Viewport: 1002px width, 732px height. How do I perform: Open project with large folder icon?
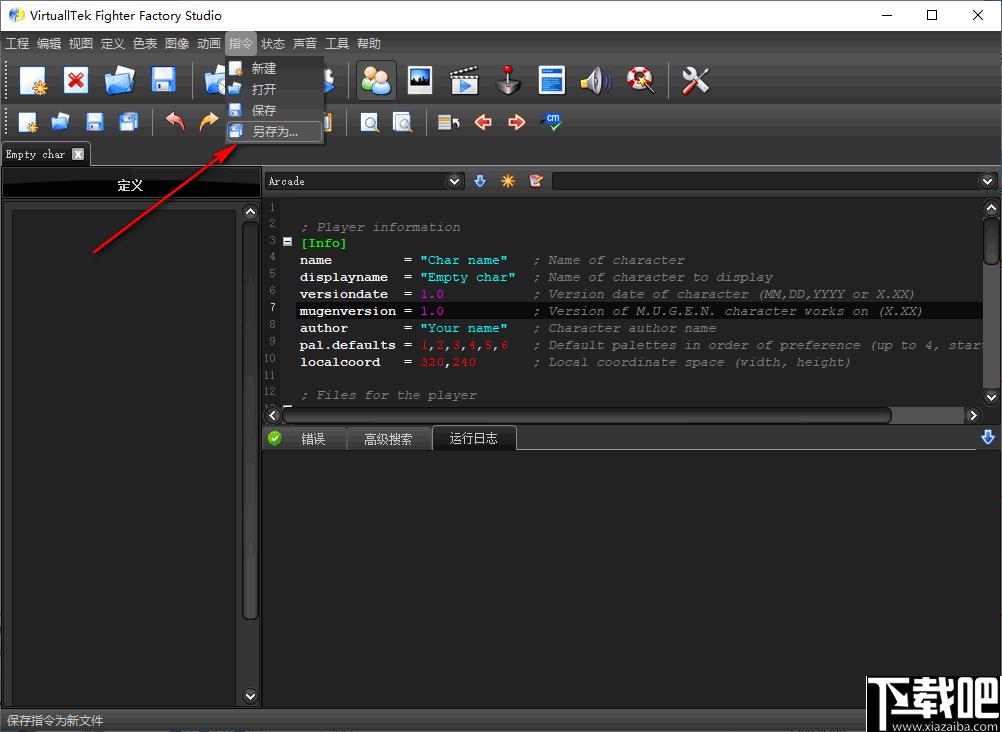[119, 81]
